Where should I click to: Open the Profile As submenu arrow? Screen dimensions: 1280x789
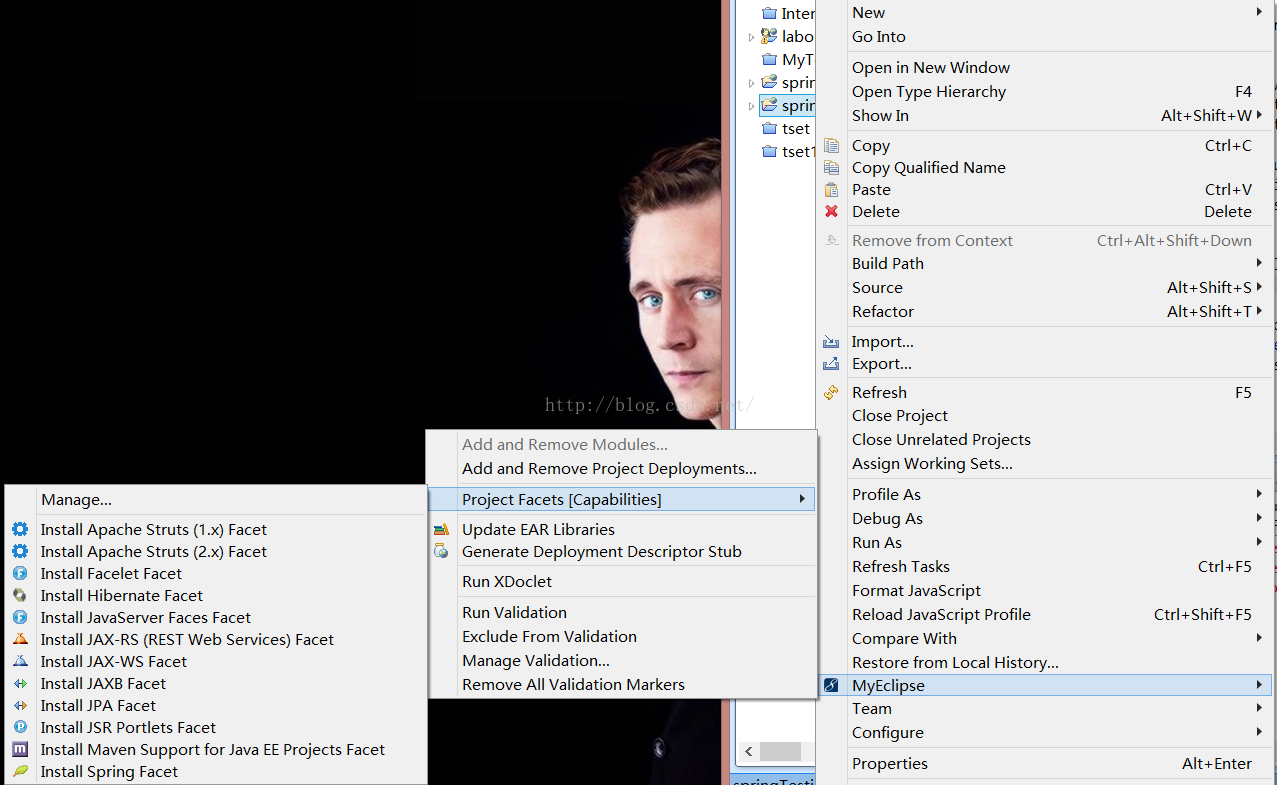(1259, 495)
